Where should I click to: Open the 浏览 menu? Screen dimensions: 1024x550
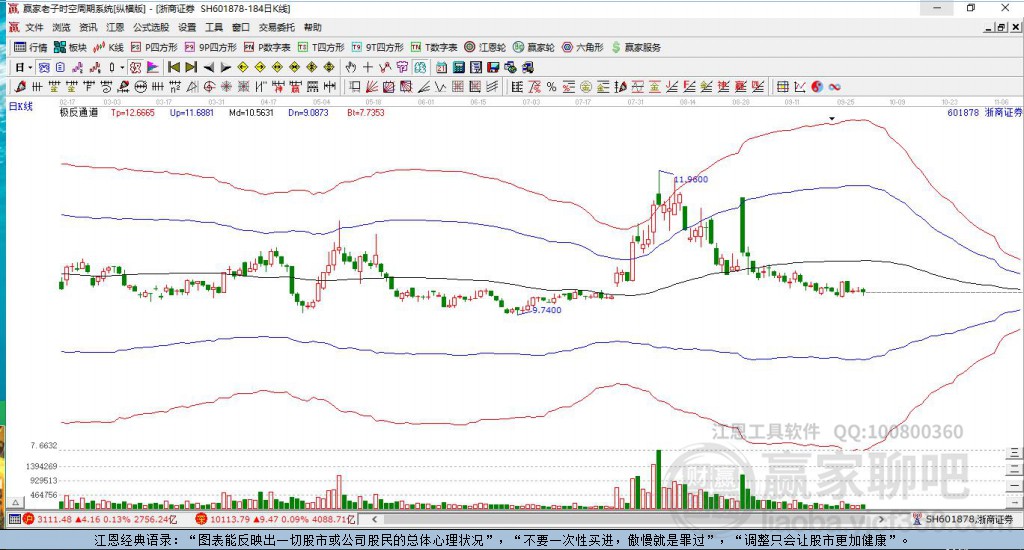click(61, 27)
